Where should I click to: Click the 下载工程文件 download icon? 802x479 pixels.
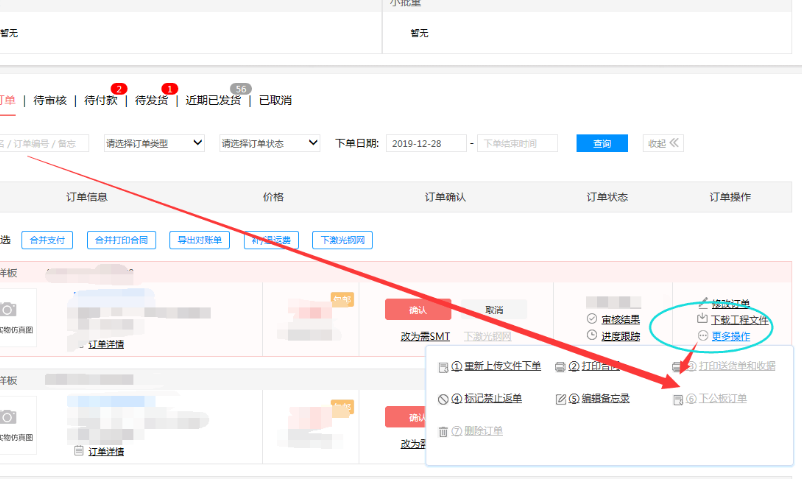(x=703, y=320)
